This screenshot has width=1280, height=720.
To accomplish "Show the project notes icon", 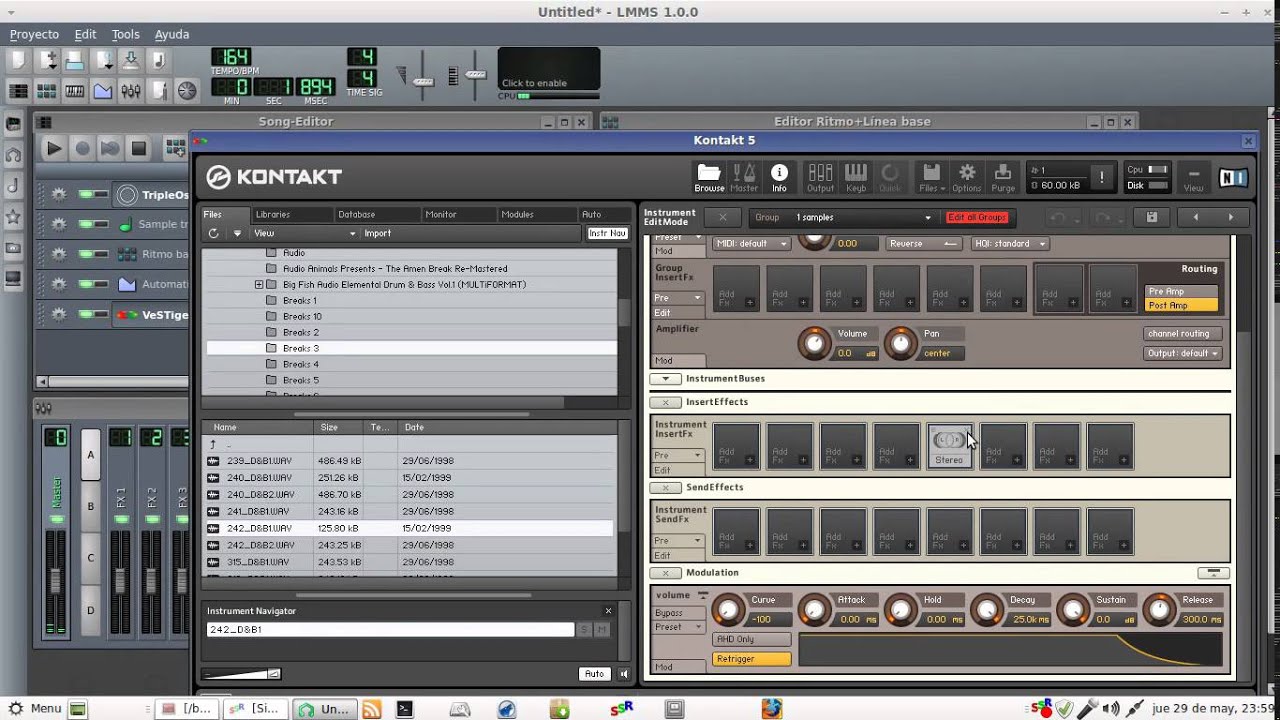I will coord(159,91).
